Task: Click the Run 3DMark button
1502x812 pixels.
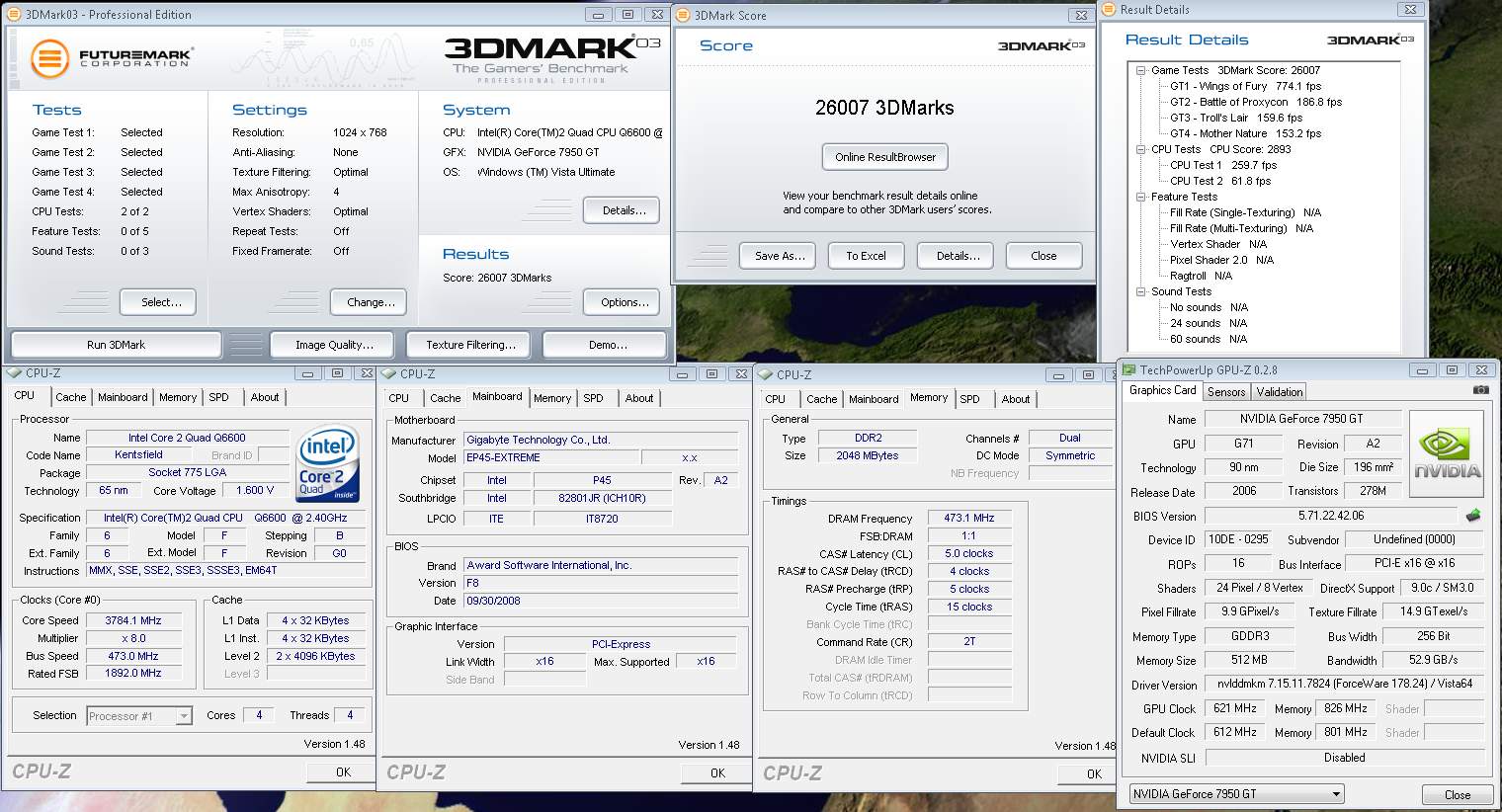Action: 116,345
